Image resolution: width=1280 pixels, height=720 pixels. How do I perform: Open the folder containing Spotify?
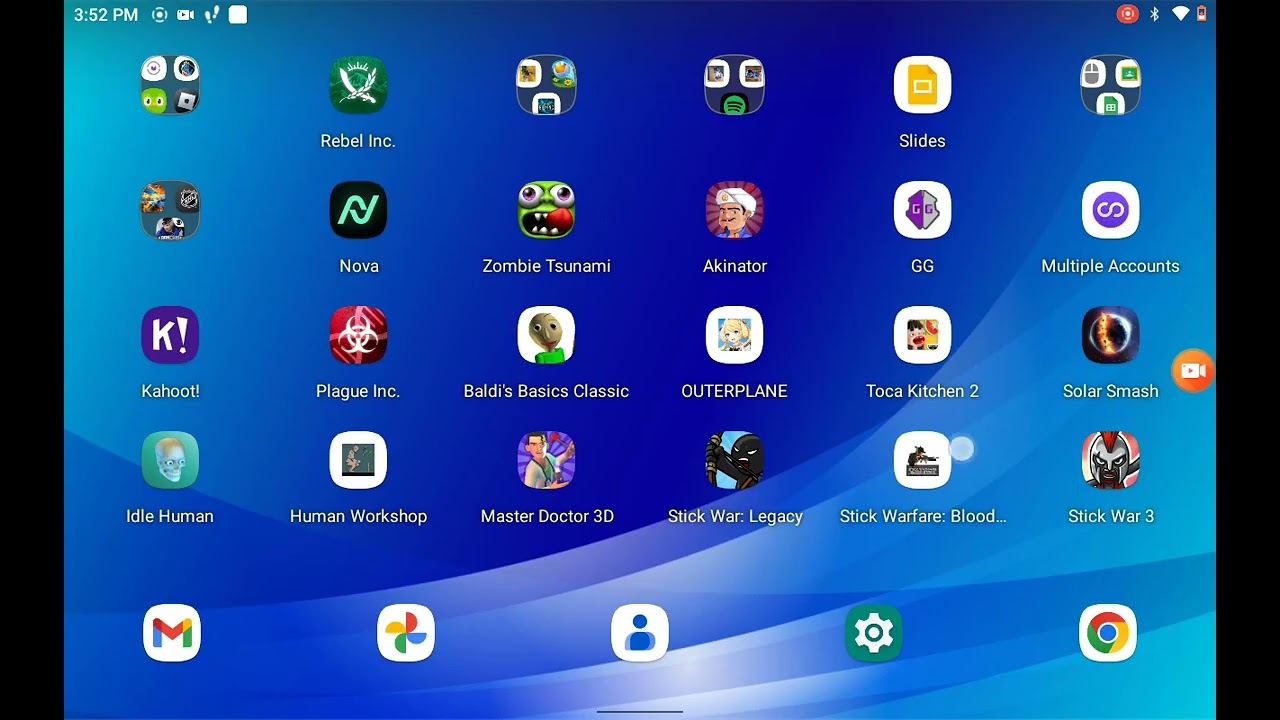point(734,85)
